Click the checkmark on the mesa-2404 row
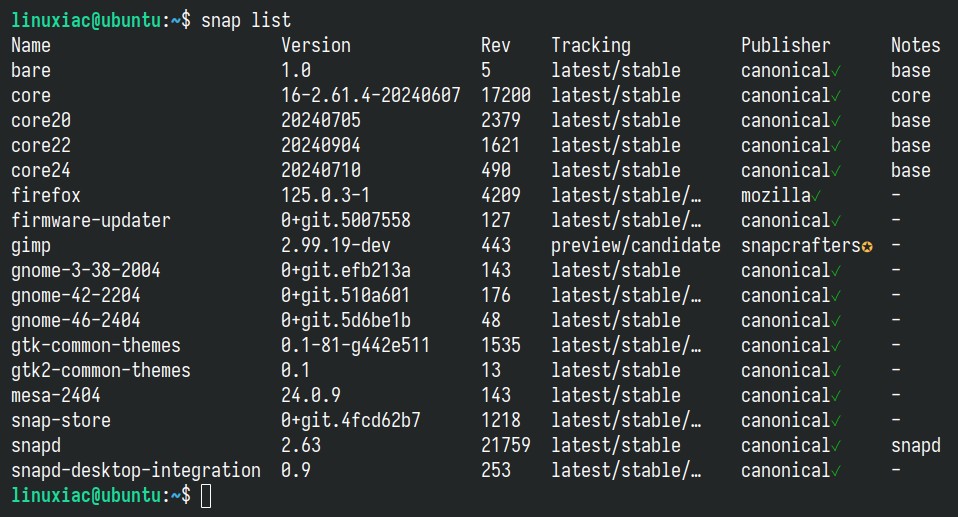Screen dimensions: 958x517 point(836,397)
